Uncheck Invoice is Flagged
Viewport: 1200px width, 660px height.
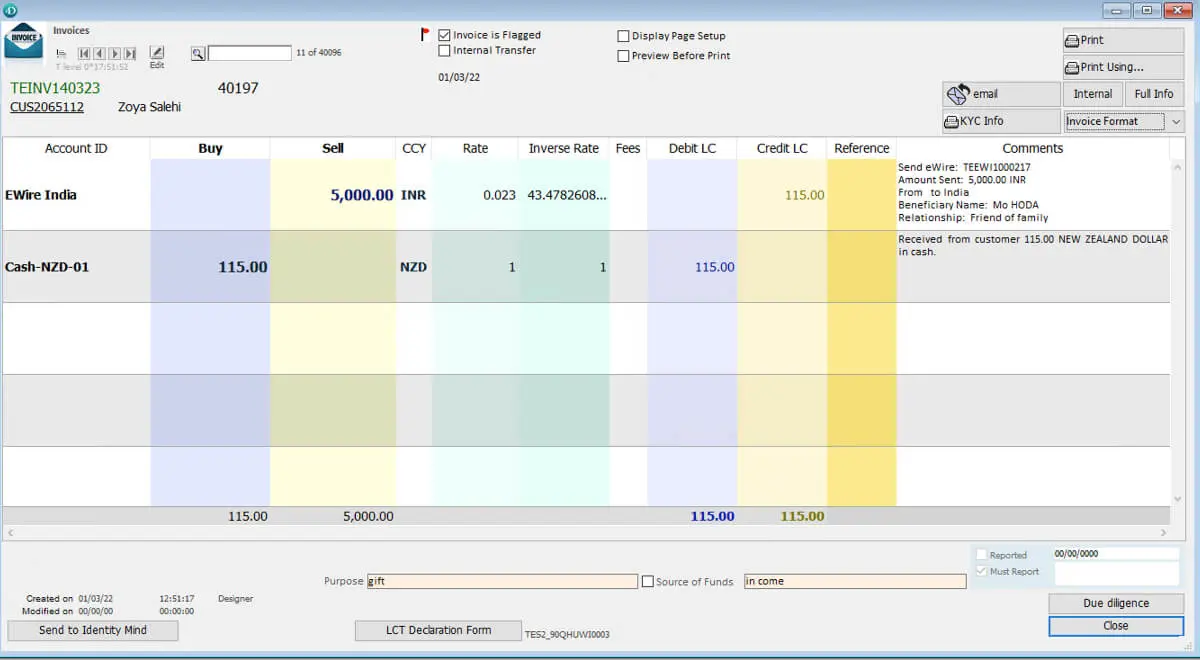(444, 35)
